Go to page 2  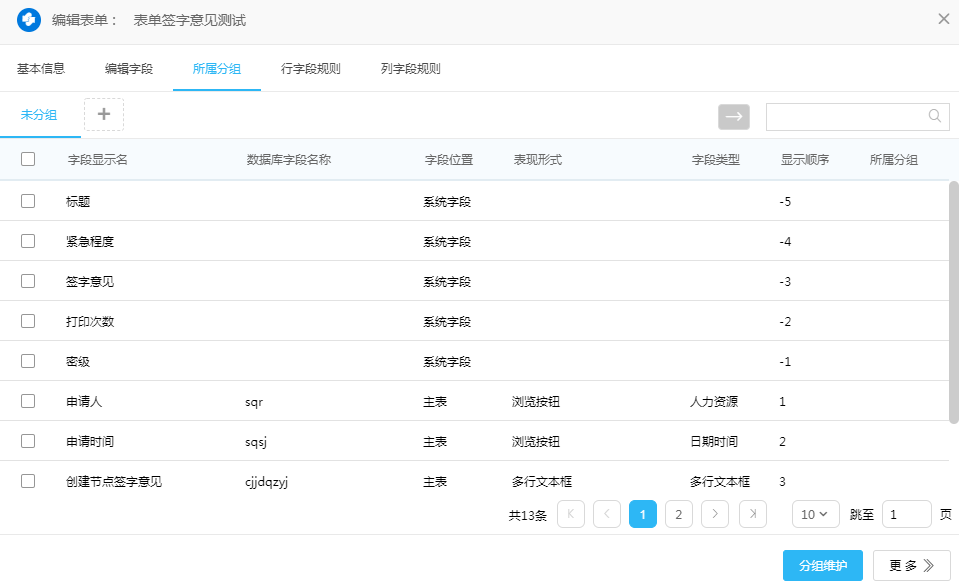coord(678,514)
